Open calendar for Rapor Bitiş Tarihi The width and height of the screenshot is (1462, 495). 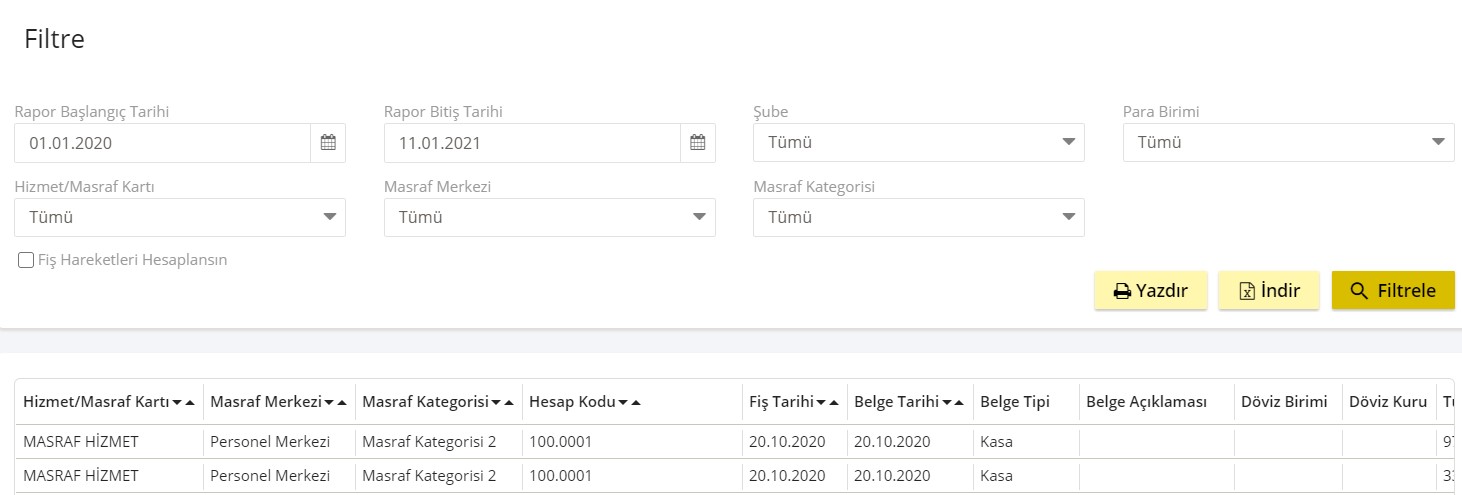point(698,143)
